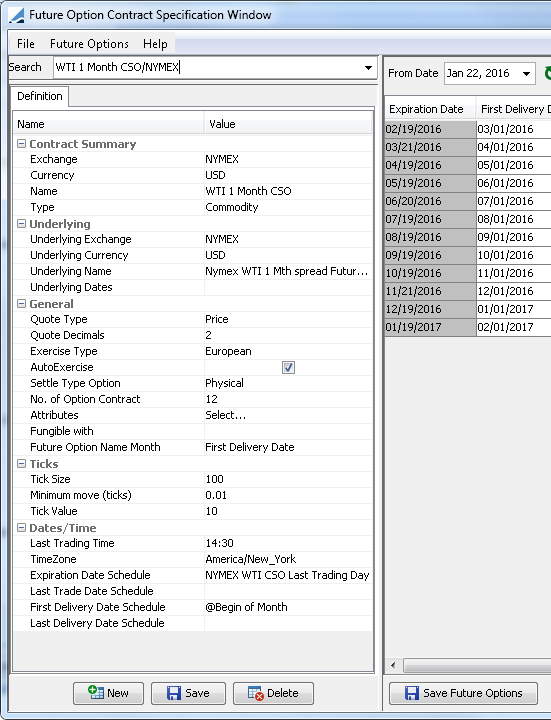Open the From Date picker dropdown
This screenshot has height=720, width=551.
pos(527,73)
